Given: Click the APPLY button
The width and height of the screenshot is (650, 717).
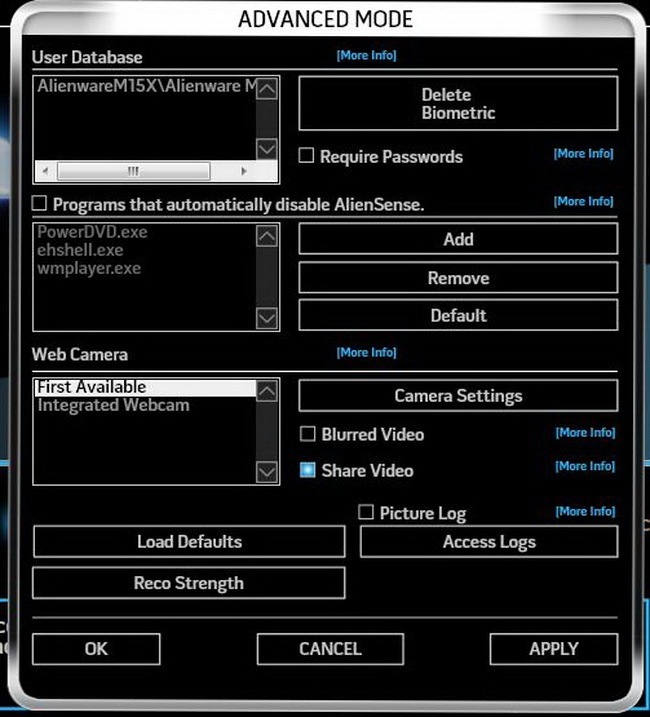Looking at the screenshot, I should tap(553, 649).
